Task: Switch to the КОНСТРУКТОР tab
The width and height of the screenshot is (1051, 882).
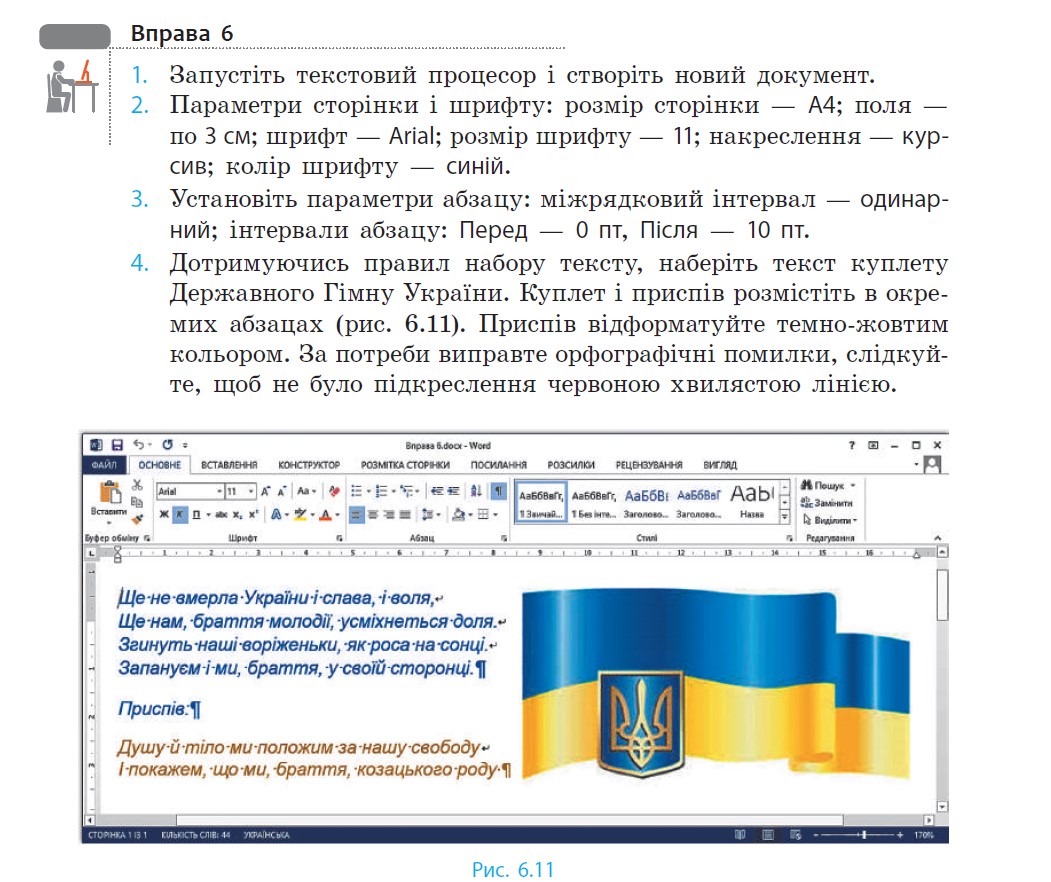Action: [309, 465]
